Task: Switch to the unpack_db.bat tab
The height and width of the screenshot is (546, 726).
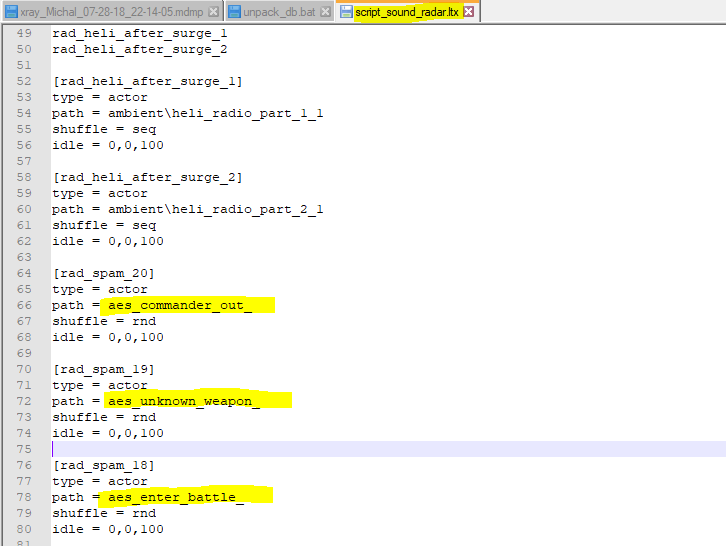Action: (279, 12)
